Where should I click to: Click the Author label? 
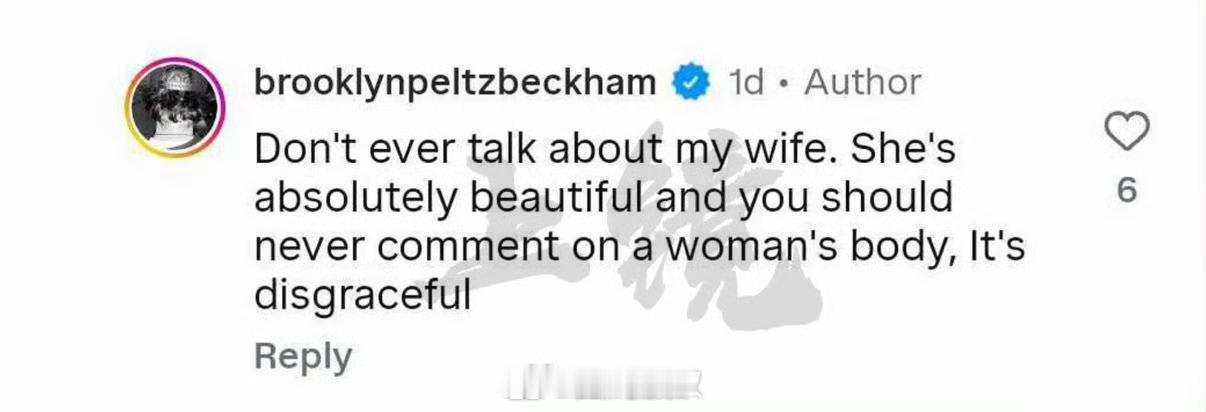(862, 82)
